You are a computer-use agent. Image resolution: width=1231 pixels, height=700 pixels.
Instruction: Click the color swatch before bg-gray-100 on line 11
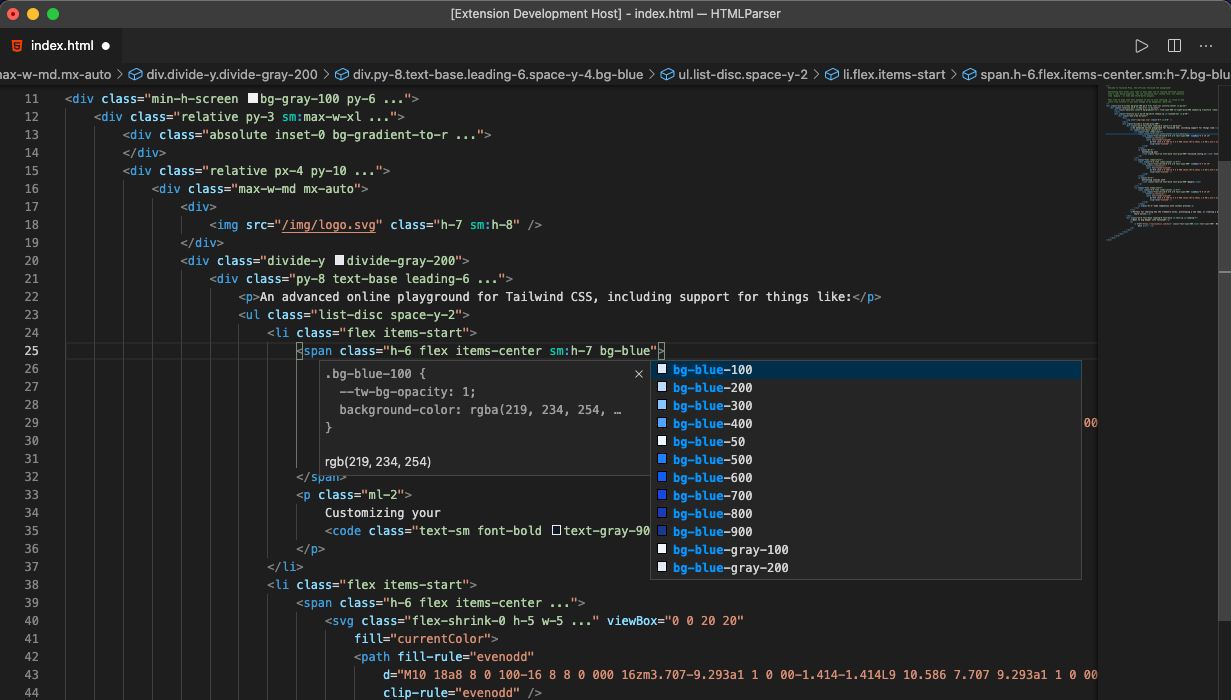(x=253, y=99)
